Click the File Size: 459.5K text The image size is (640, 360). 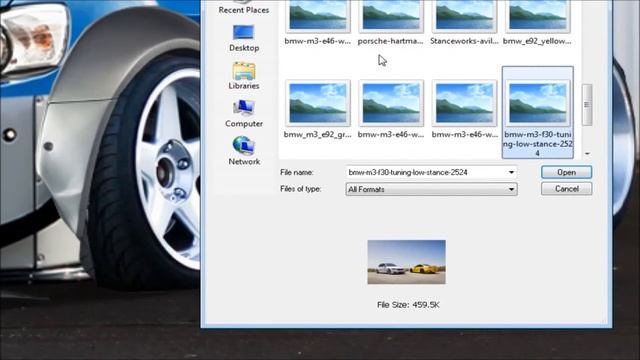408,305
